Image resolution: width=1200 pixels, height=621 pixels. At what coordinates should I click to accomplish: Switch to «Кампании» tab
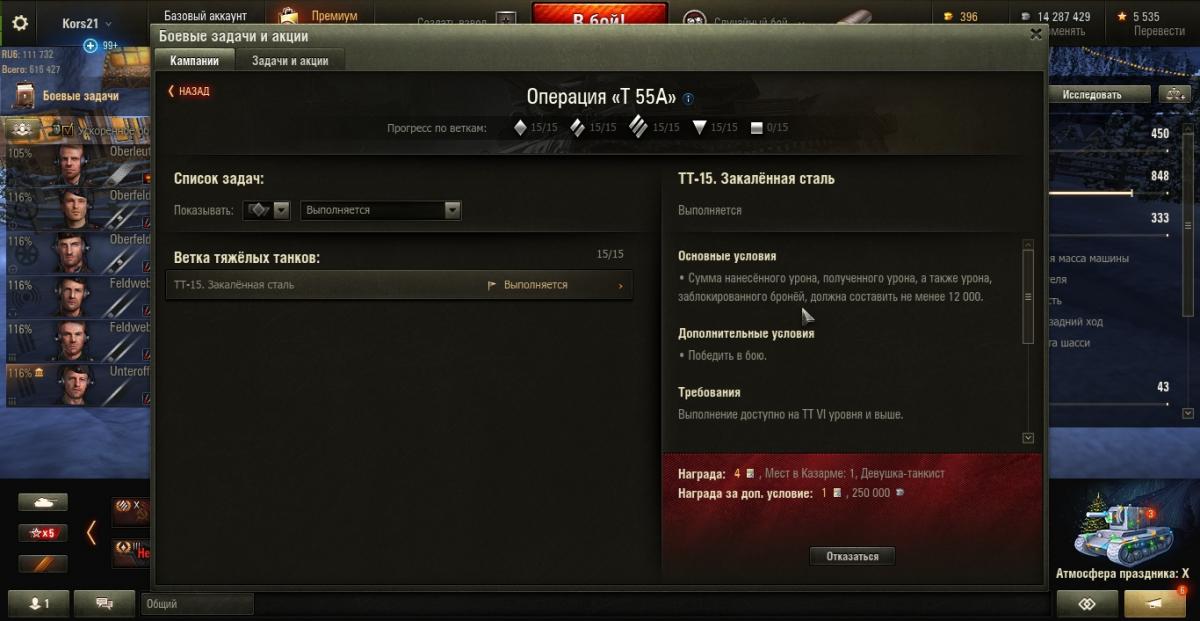(x=195, y=61)
